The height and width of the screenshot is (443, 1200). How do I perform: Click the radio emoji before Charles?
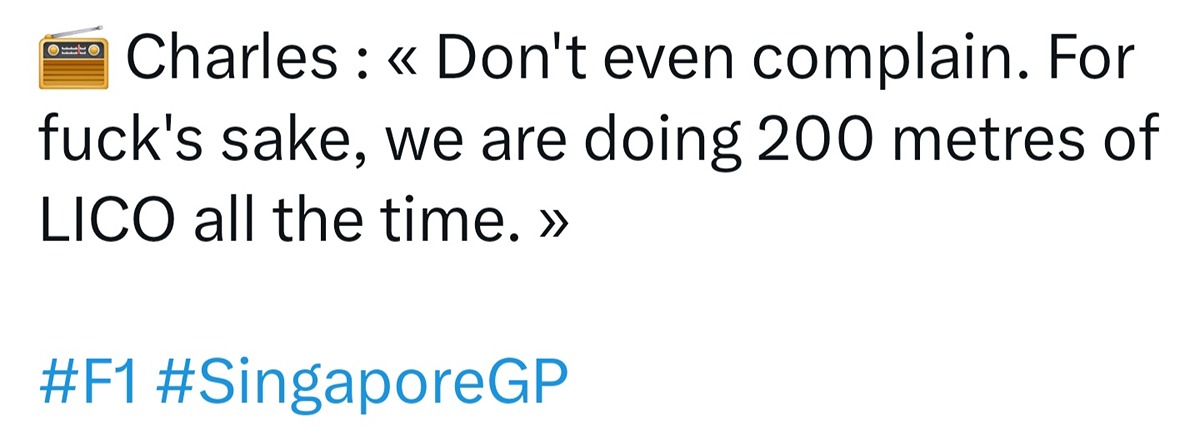coord(76,59)
